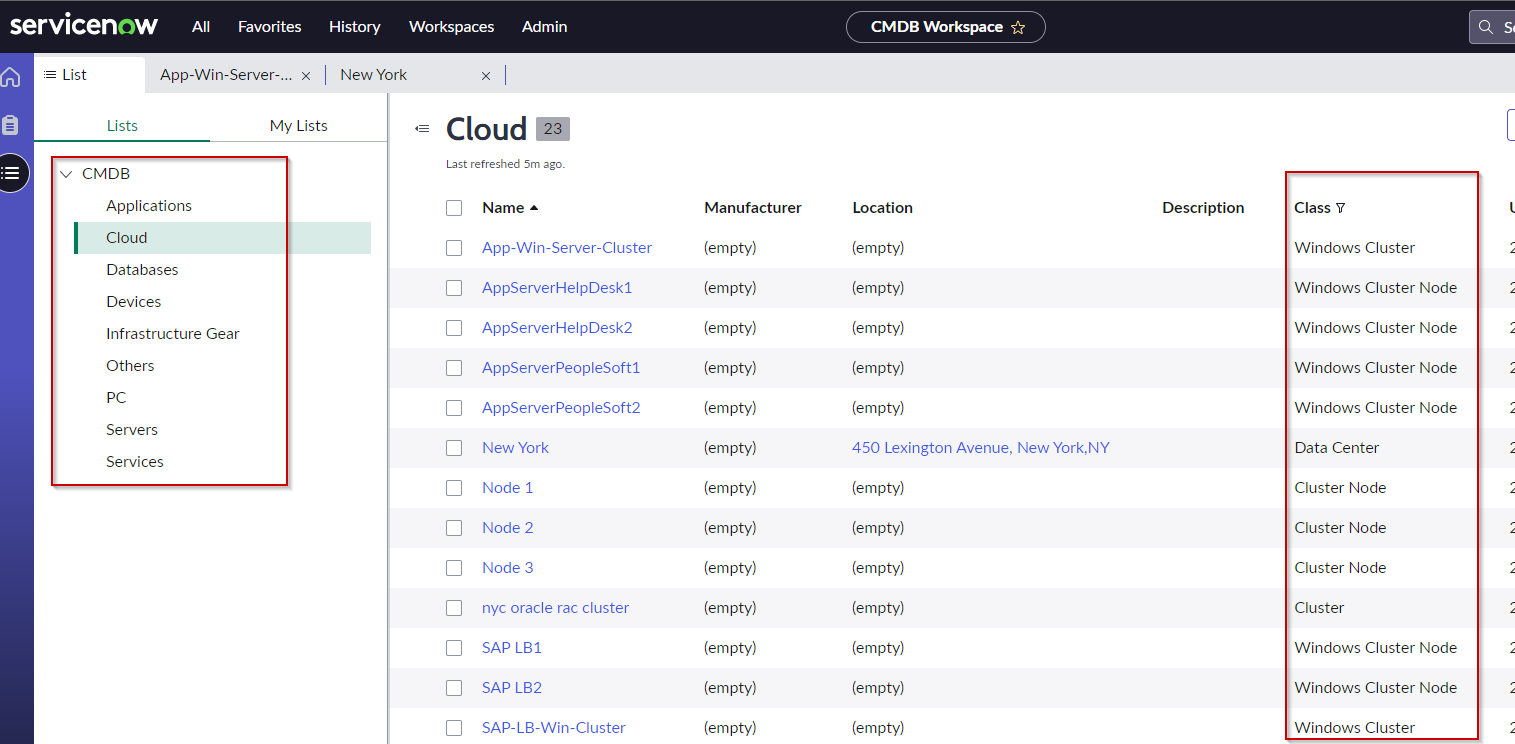Screen dimensions: 1515x744
Task: Switch to the List tab
Action: [90, 75]
